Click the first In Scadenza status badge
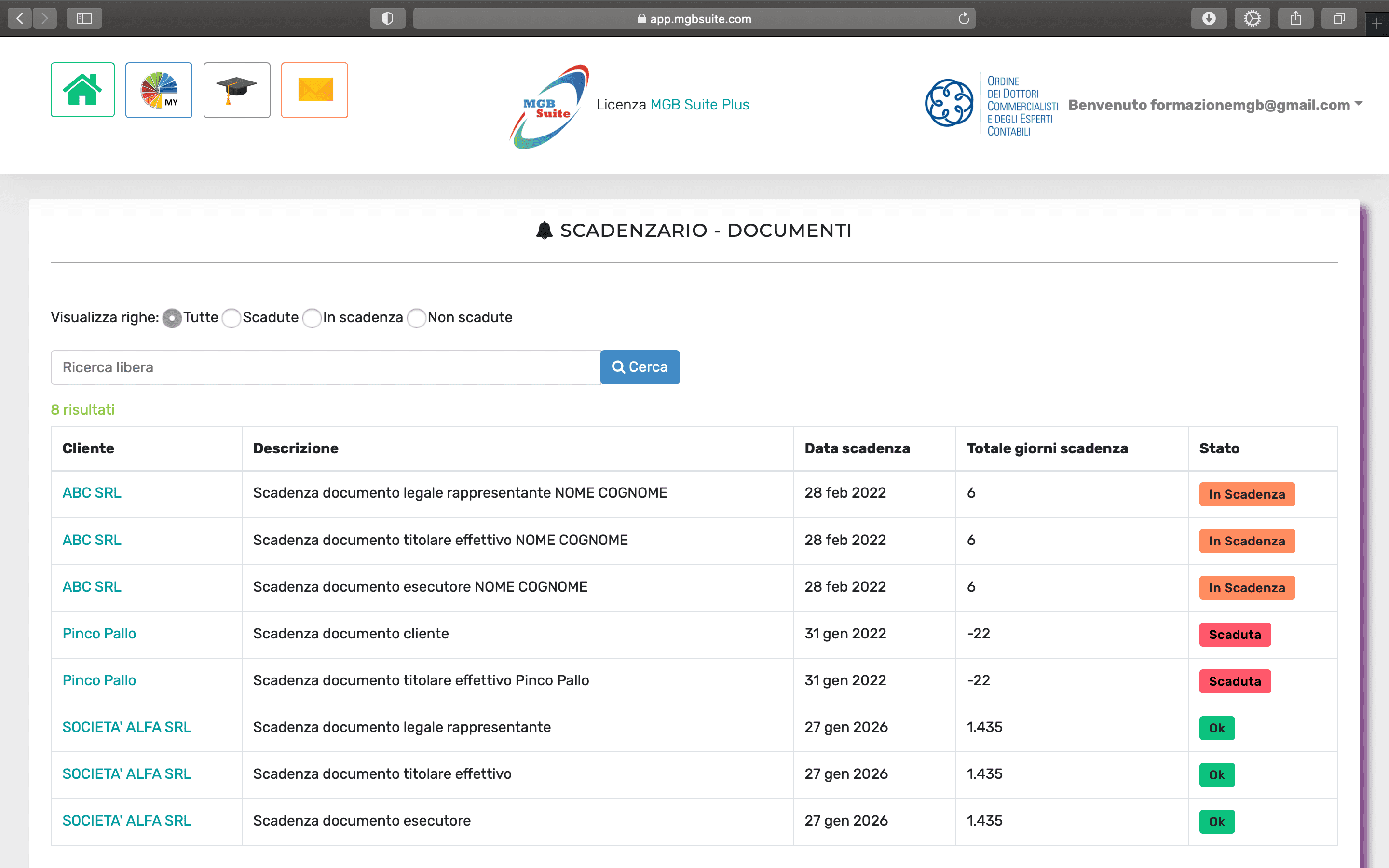1389x868 pixels. 1247,494
